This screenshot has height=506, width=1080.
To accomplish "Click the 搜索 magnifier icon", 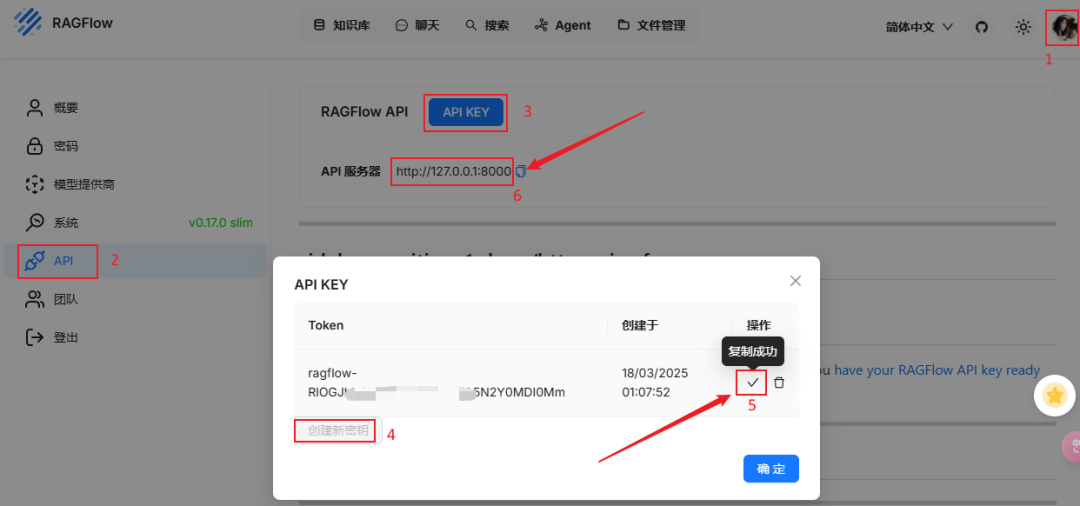I will pos(471,25).
